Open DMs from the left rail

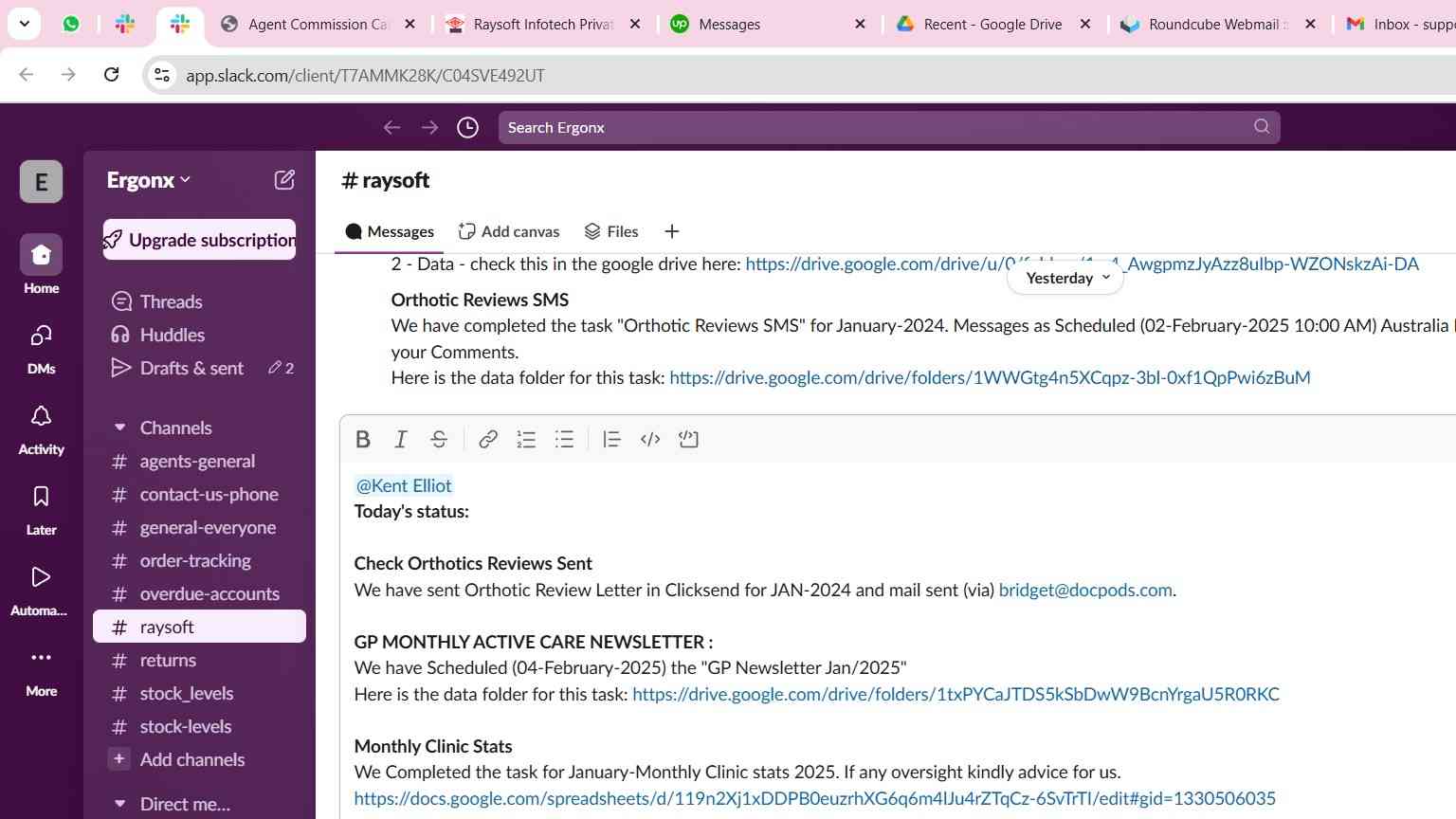click(41, 347)
